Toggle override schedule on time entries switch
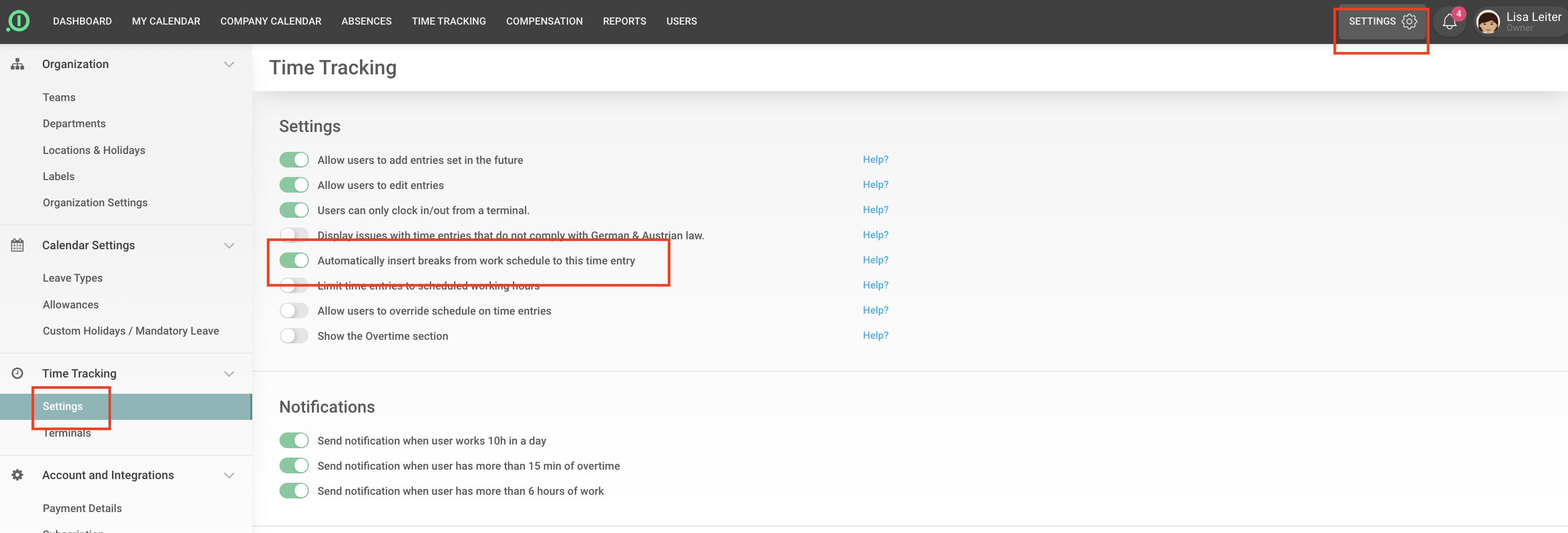 [294, 310]
